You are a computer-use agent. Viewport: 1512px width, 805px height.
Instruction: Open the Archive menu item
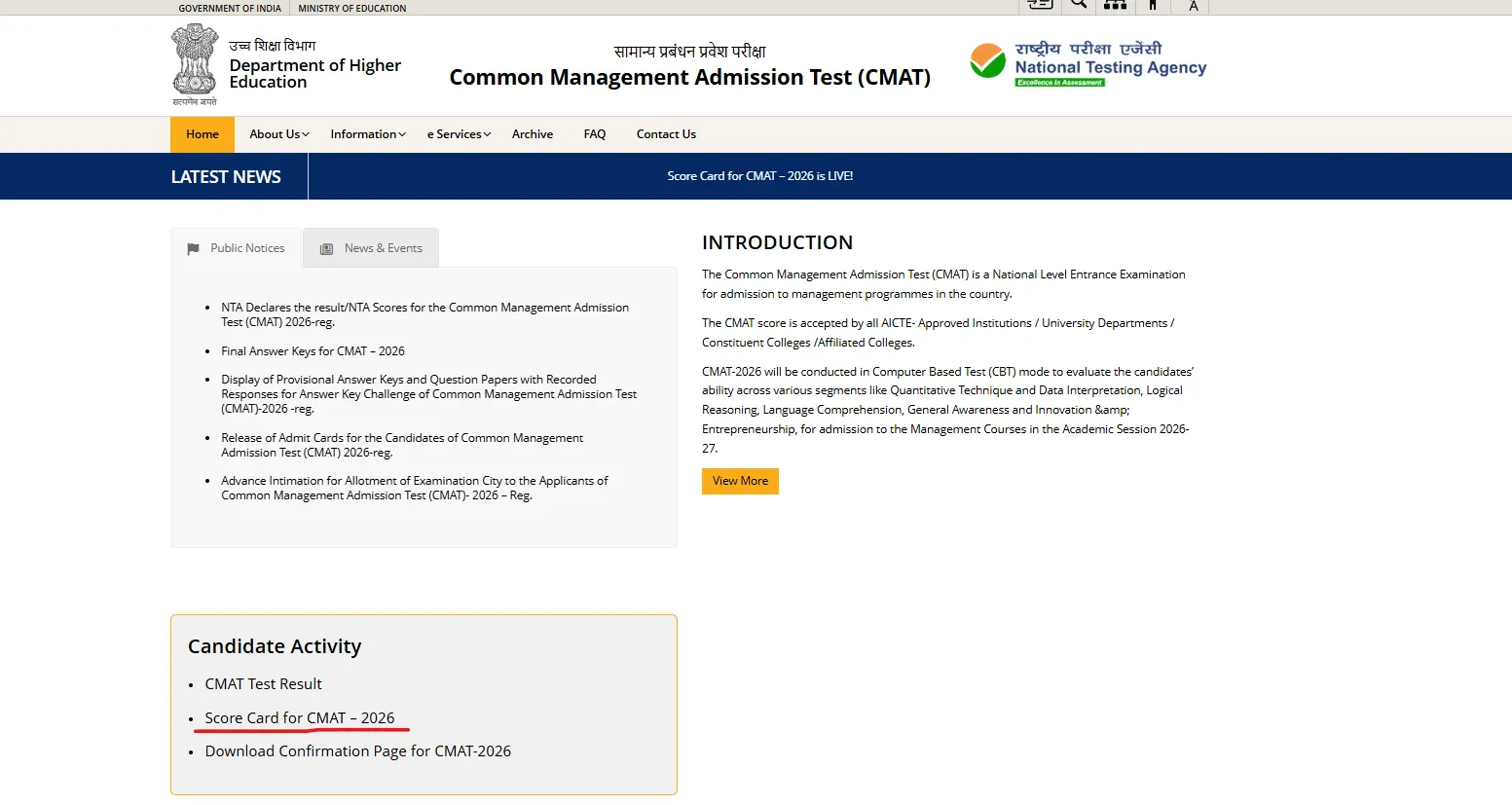[x=533, y=134]
